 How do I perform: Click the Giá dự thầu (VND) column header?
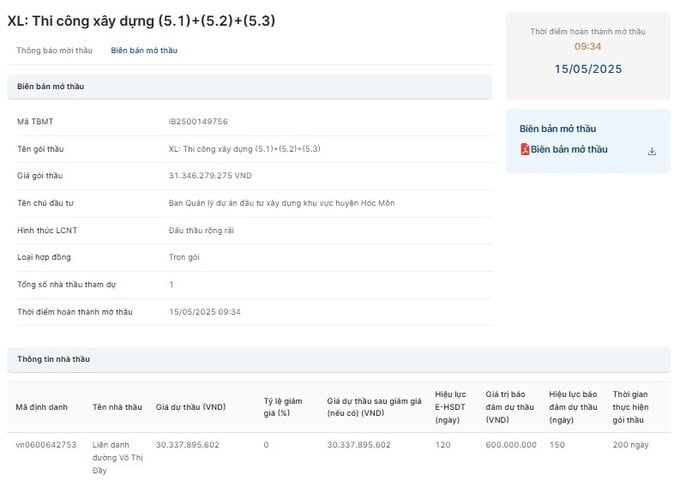pyautogui.click(x=191, y=407)
